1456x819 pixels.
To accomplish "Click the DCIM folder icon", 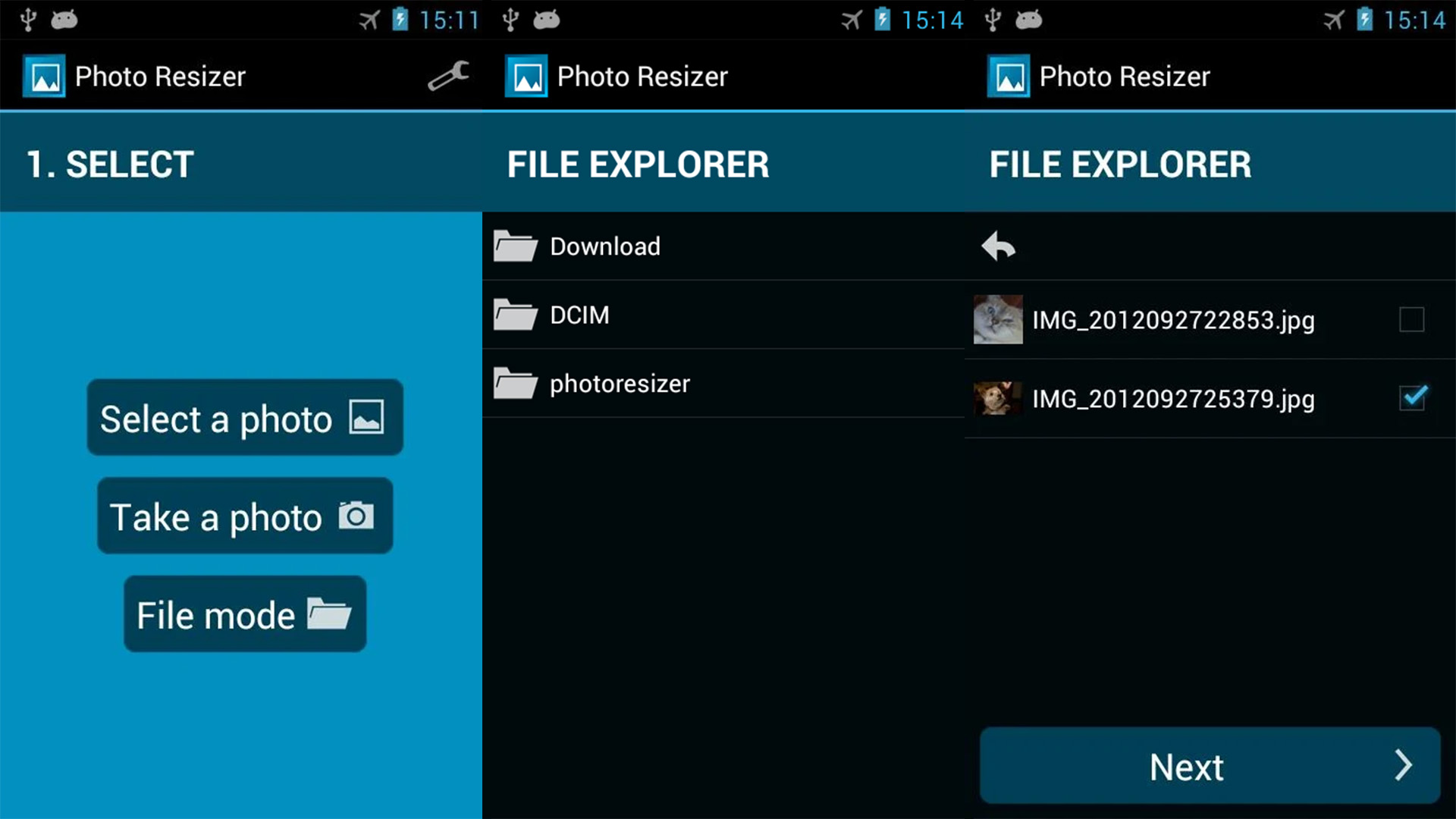I will (516, 315).
